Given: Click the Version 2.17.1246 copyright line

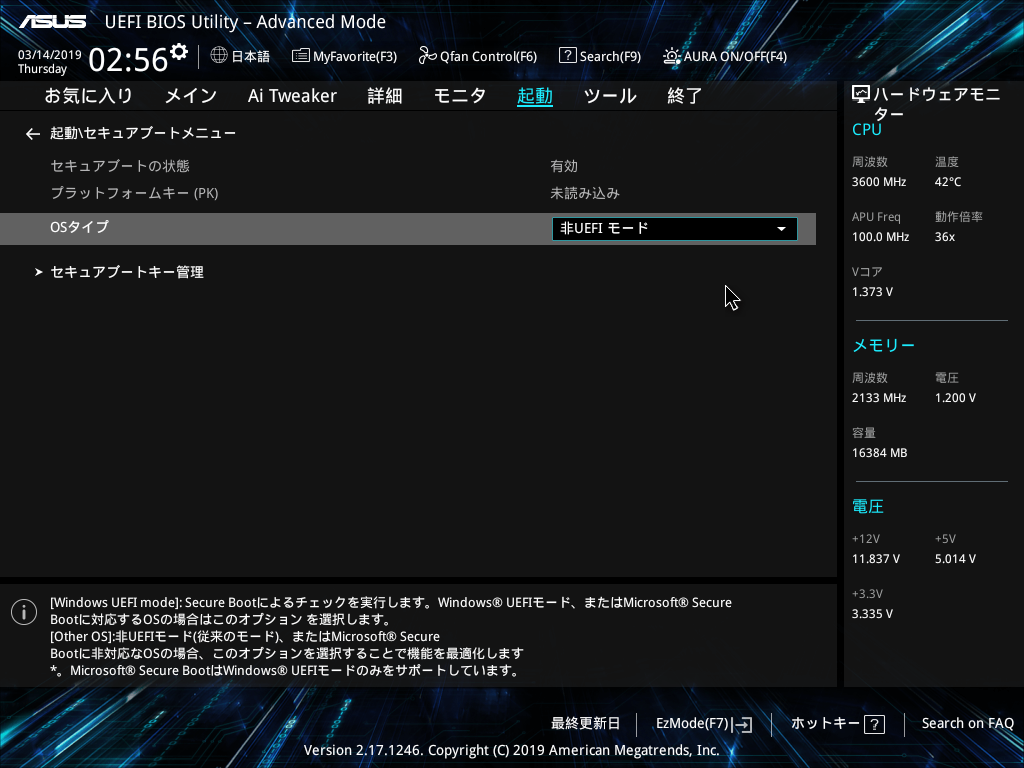Looking at the screenshot, I should tap(511, 750).
